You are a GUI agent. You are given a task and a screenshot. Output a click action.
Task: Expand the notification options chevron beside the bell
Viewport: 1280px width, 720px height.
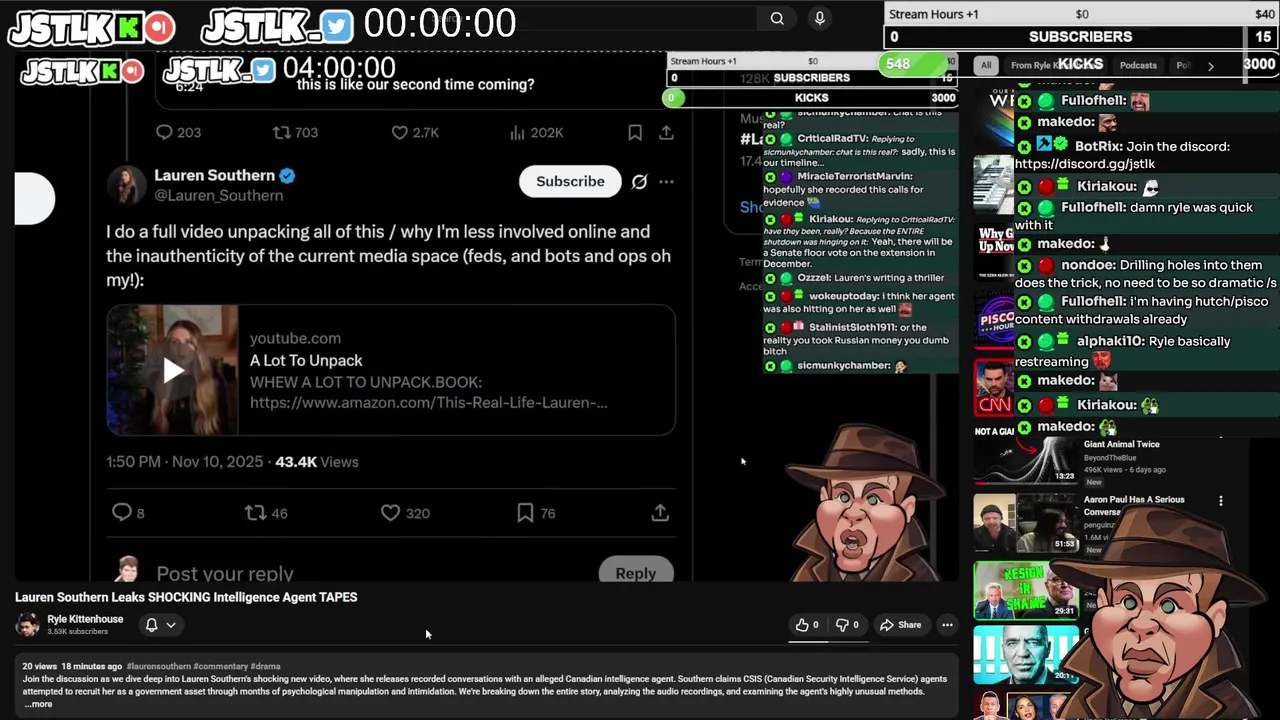tap(171, 625)
